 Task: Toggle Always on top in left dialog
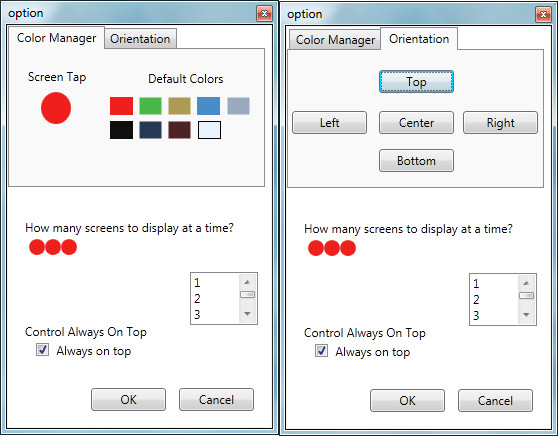coord(42,350)
